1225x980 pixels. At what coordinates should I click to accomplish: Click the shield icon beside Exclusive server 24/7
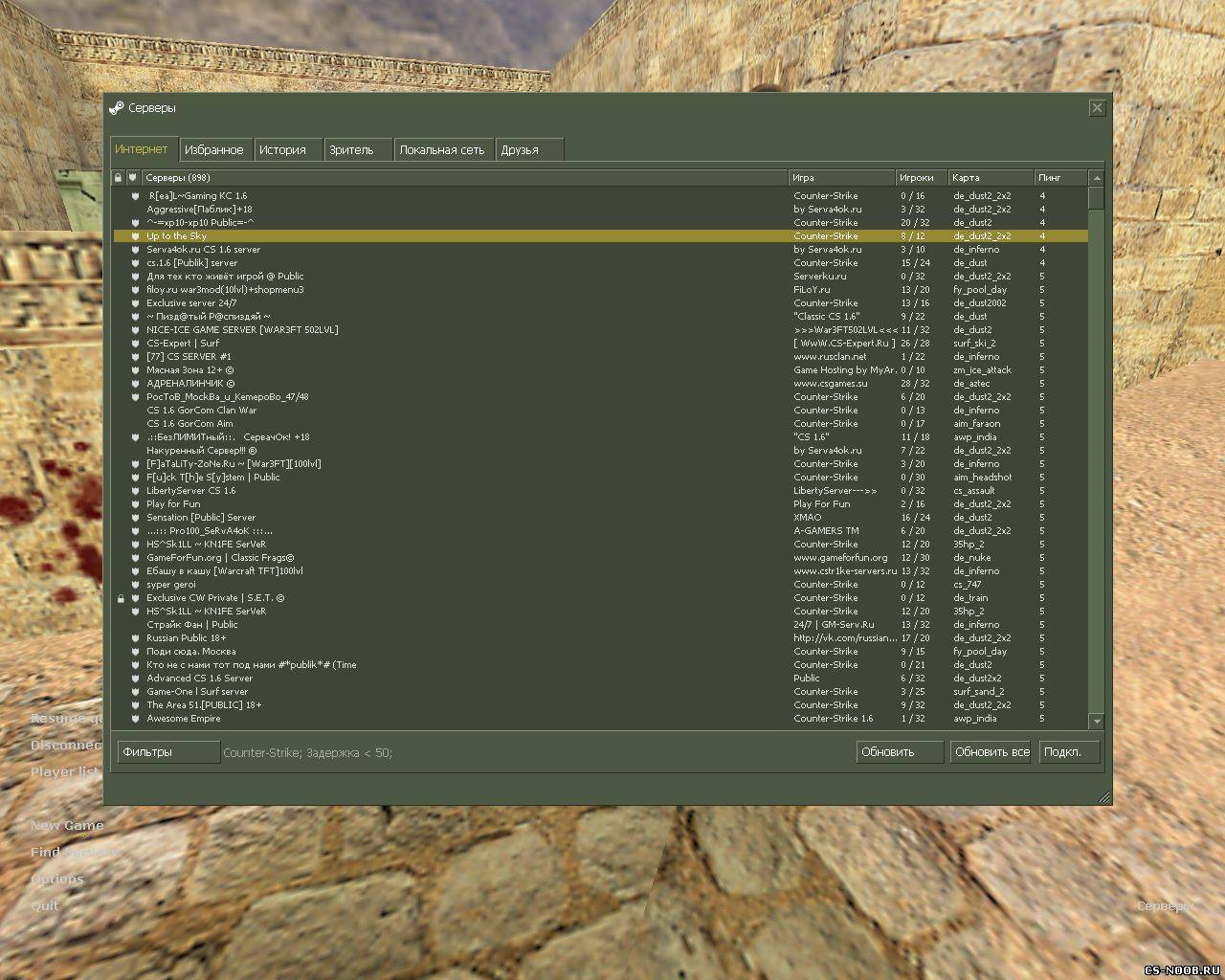point(135,303)
